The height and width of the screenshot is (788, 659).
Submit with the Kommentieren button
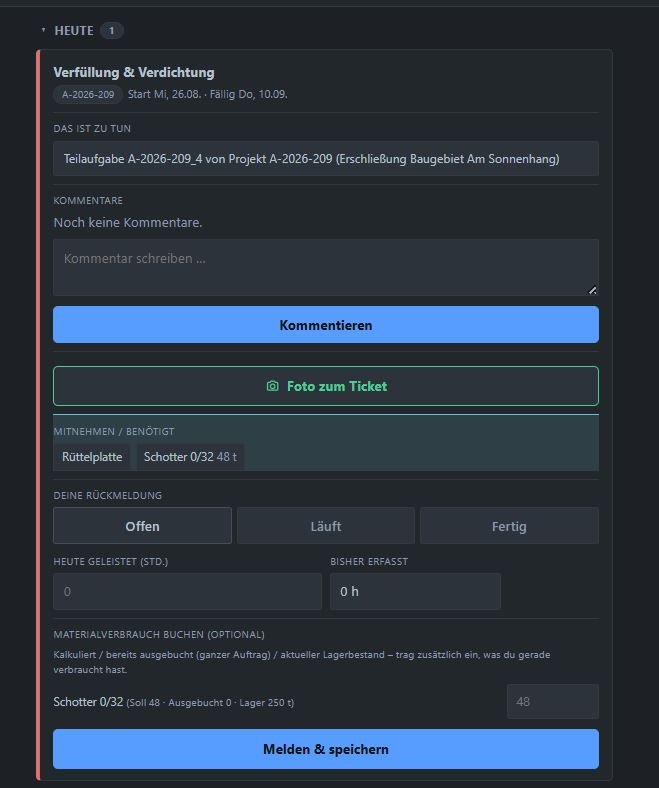click(x=326, y=325)
